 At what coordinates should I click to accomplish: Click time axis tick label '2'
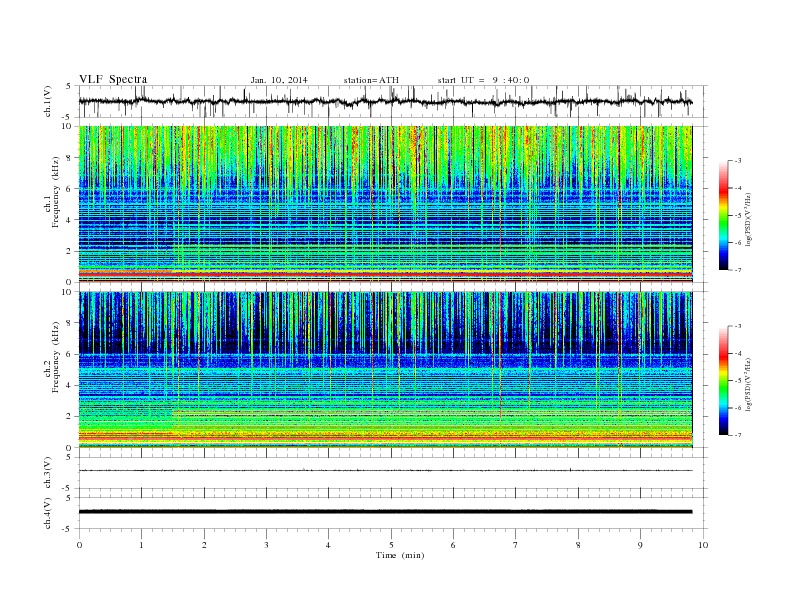(204, 545)
